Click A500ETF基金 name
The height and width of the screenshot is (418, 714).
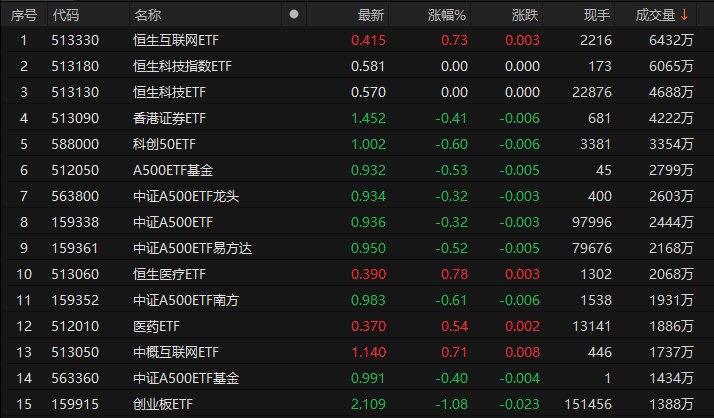pos(173,170)
